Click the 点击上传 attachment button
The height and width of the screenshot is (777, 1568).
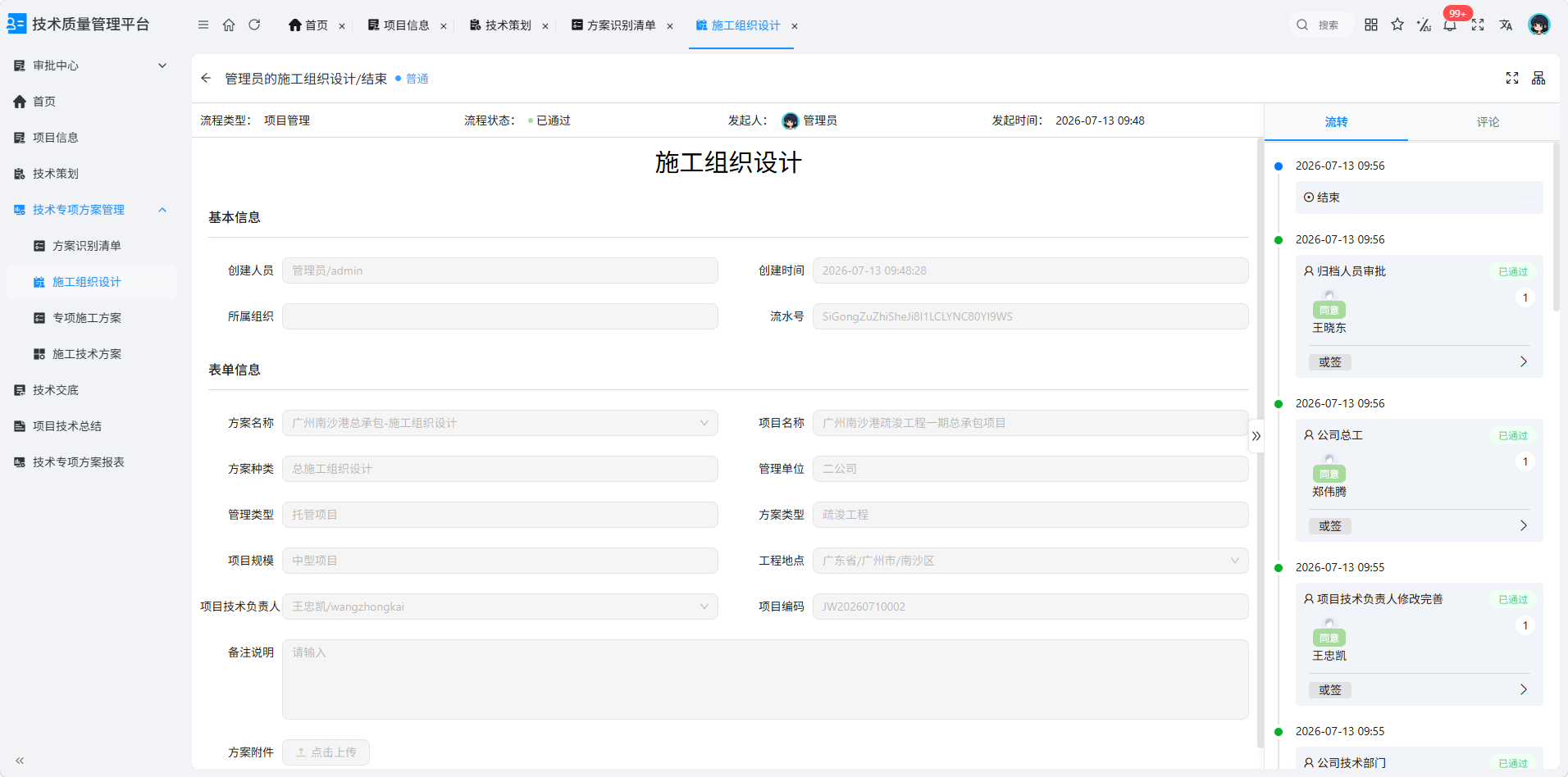326,752
